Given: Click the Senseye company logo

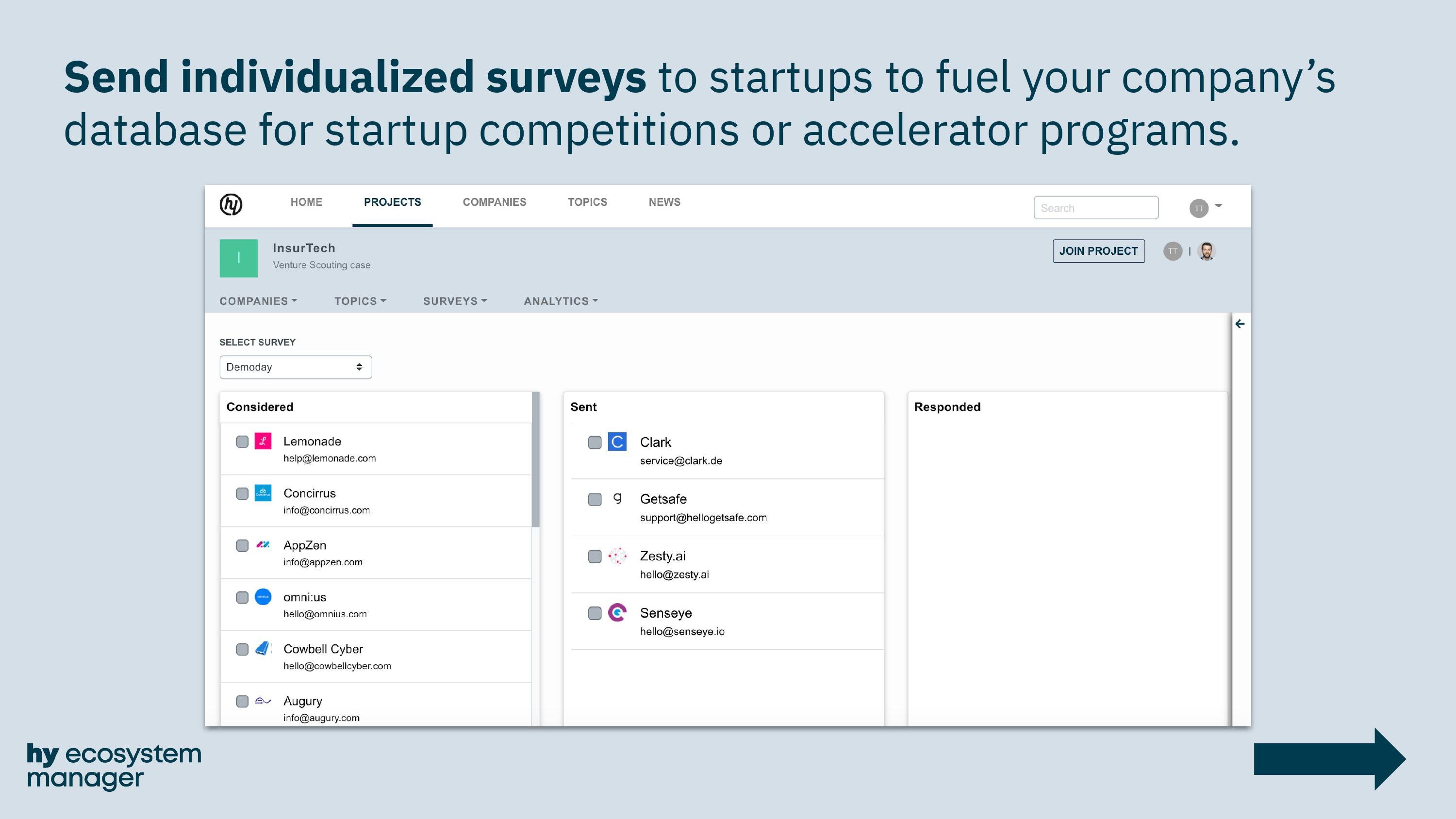Looking at the screenshot, I should coord(617,613).
